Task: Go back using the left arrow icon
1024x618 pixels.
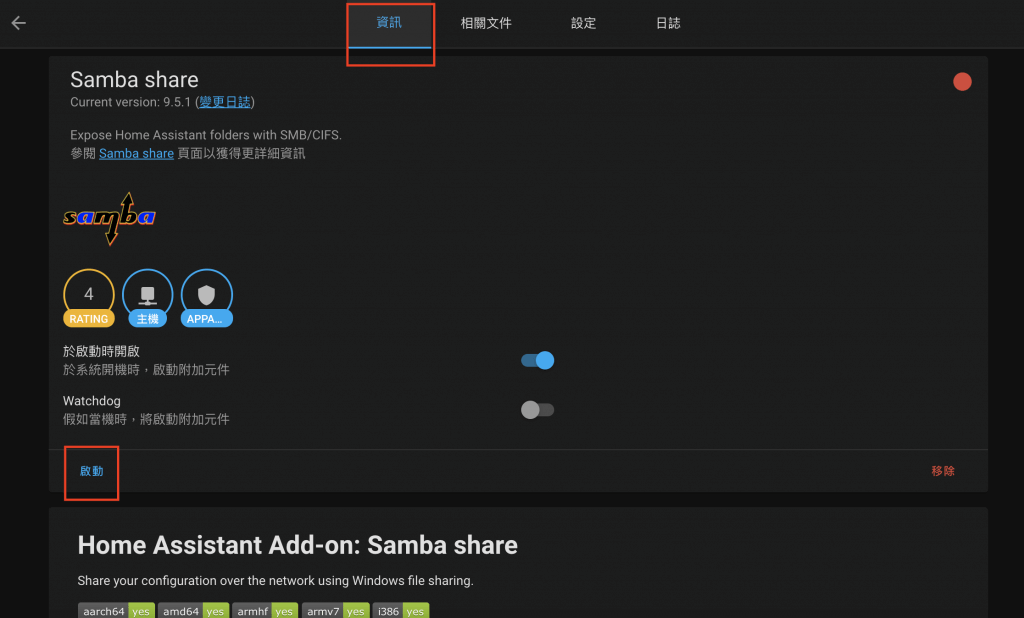Action: (18, 23)
